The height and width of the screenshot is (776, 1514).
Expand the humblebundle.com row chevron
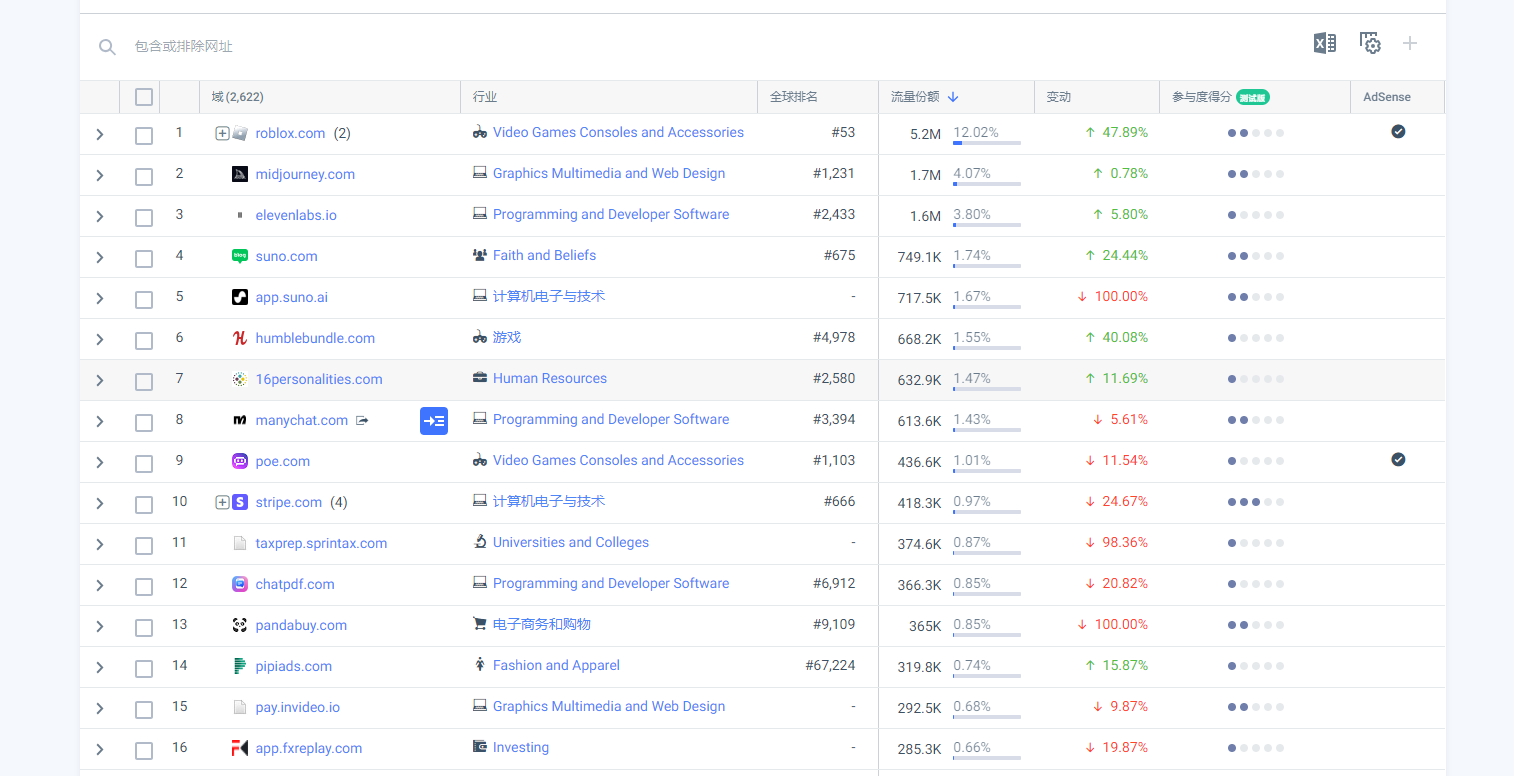(100, 339)
